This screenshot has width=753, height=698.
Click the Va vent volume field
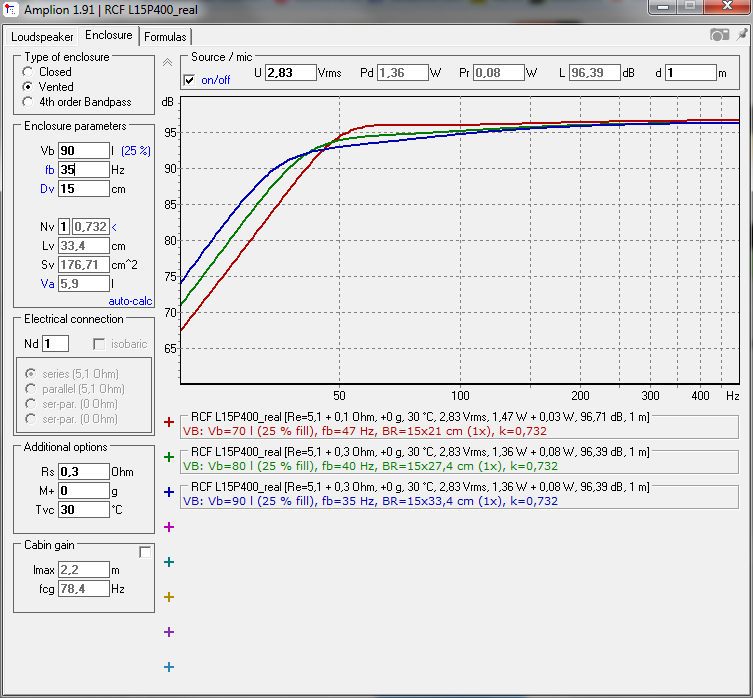(84, 283)
